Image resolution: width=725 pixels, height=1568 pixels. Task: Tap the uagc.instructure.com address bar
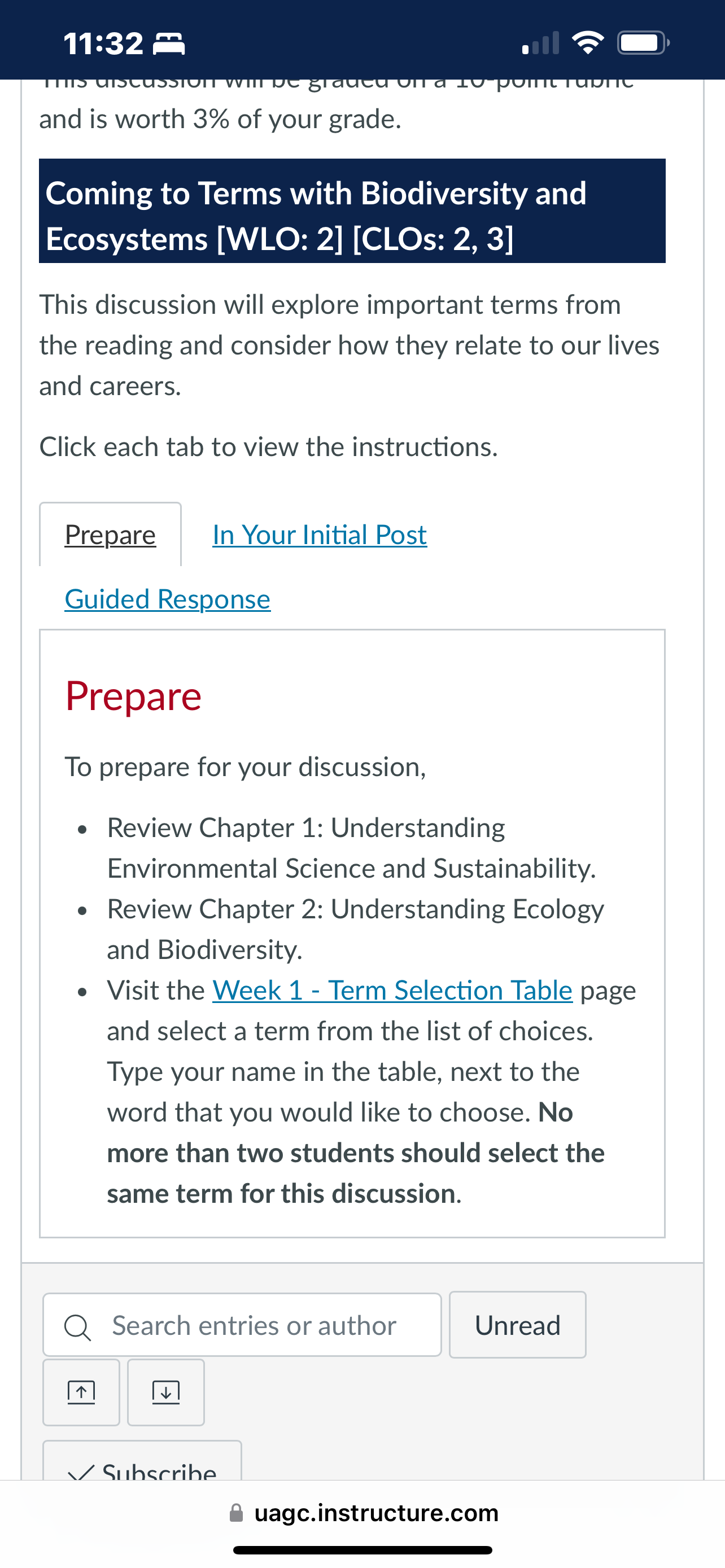pos(363,1513)
